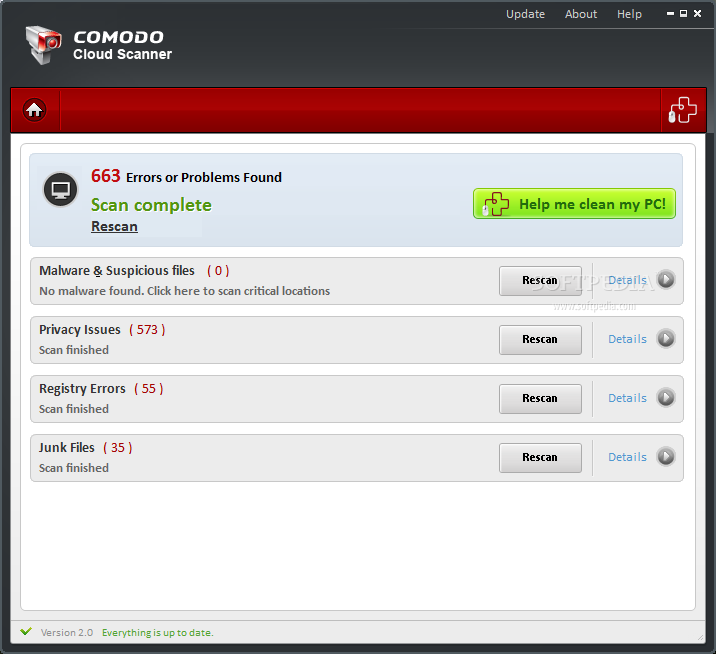Click the 'Privacy Issues' heading
Image resolution: width=716 pixels, height=654 pixels.
[80, 330]
